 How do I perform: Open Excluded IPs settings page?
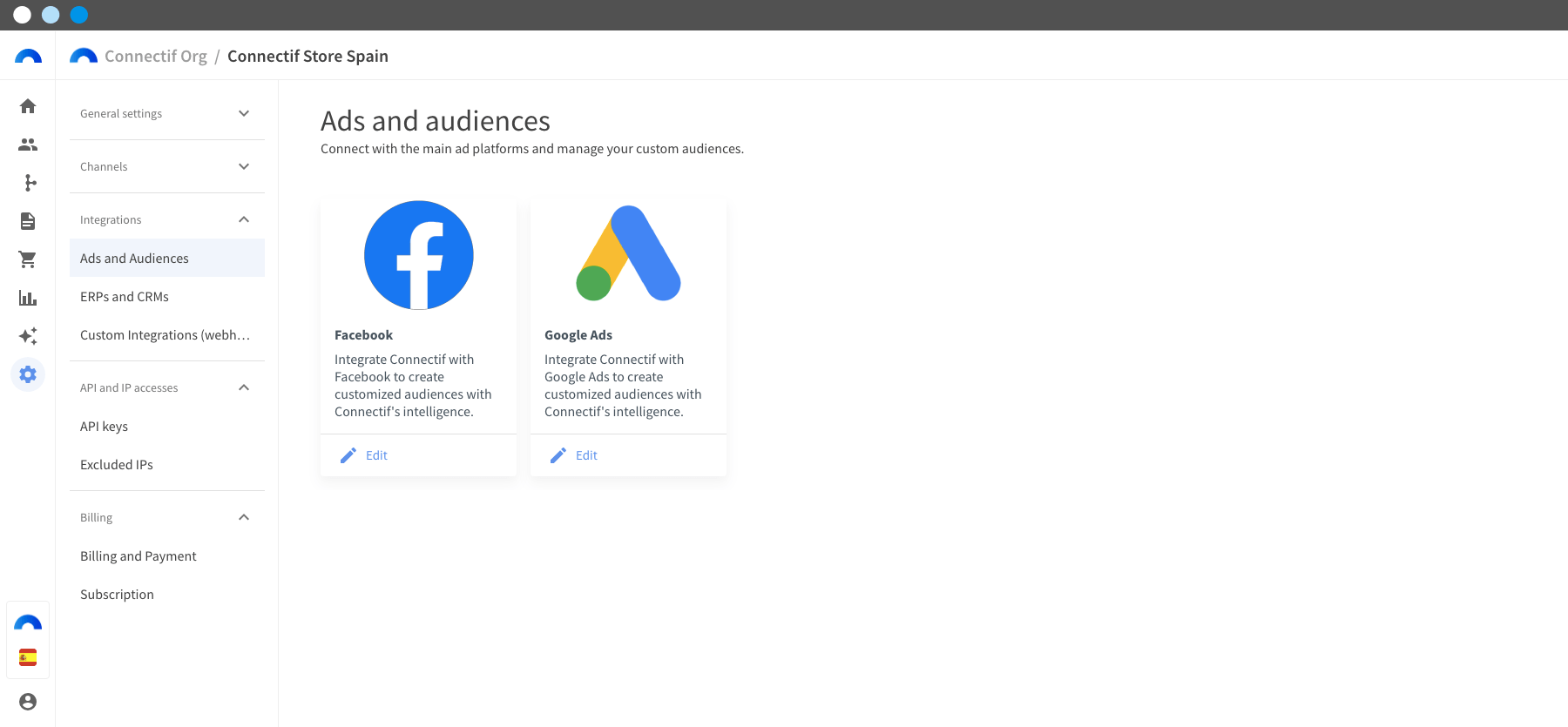167,465
